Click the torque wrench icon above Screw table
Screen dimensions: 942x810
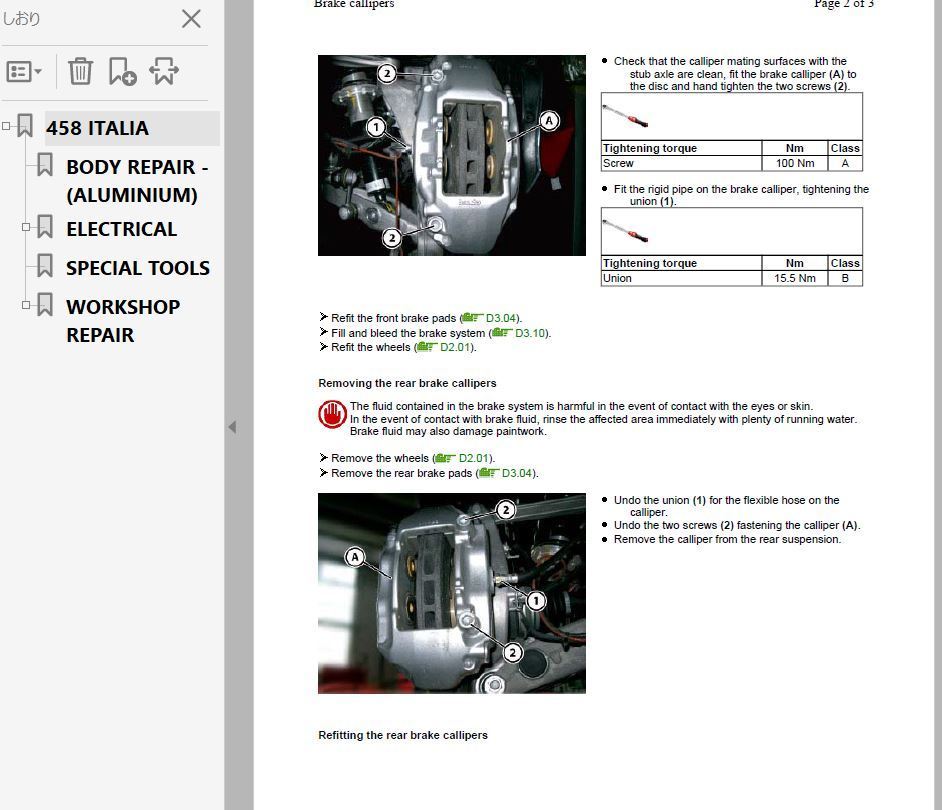[x=625, y=117]
